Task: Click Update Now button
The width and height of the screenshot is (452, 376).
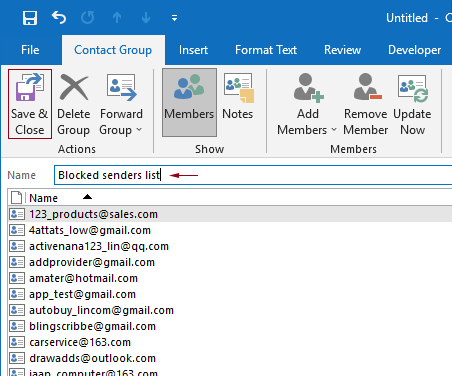Action: click(x=412, y=104)
